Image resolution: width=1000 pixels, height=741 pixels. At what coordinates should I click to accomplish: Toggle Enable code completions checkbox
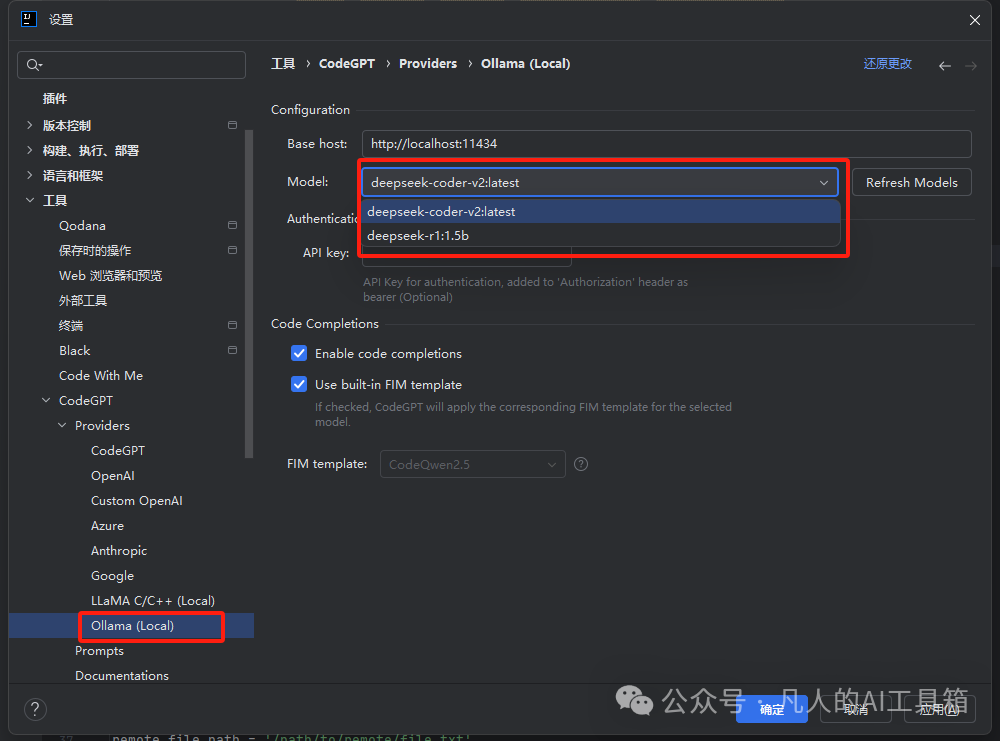tap(299, 353)
